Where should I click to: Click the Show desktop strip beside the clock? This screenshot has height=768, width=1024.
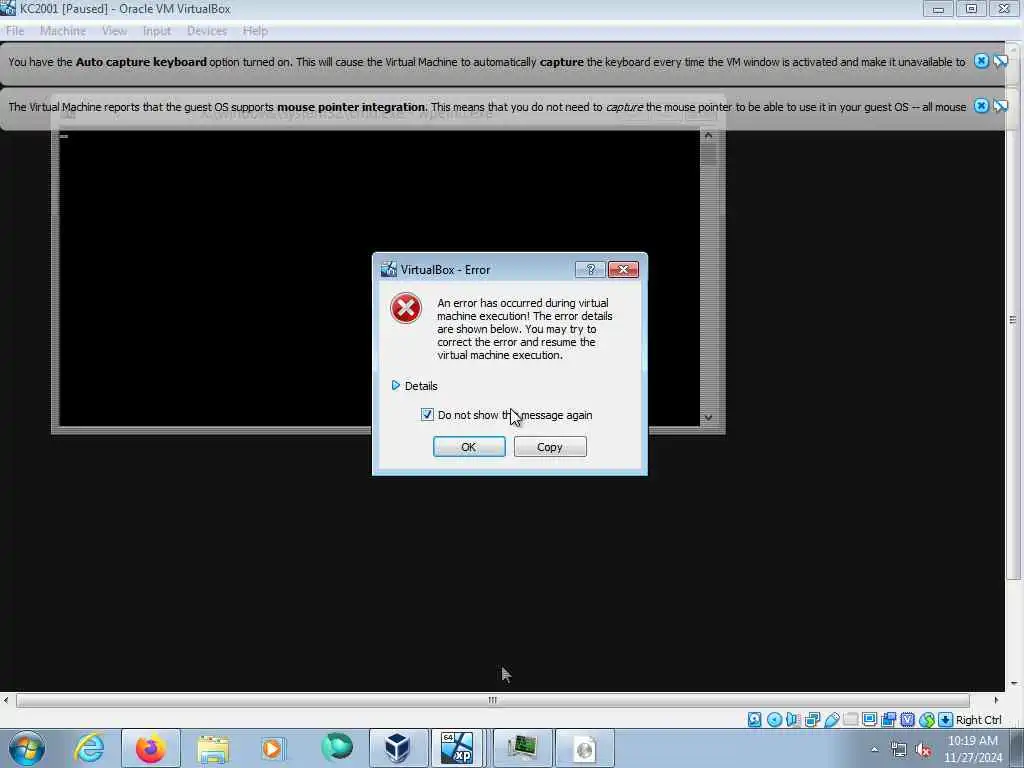pyautogui.click(x=1019, y=749)
